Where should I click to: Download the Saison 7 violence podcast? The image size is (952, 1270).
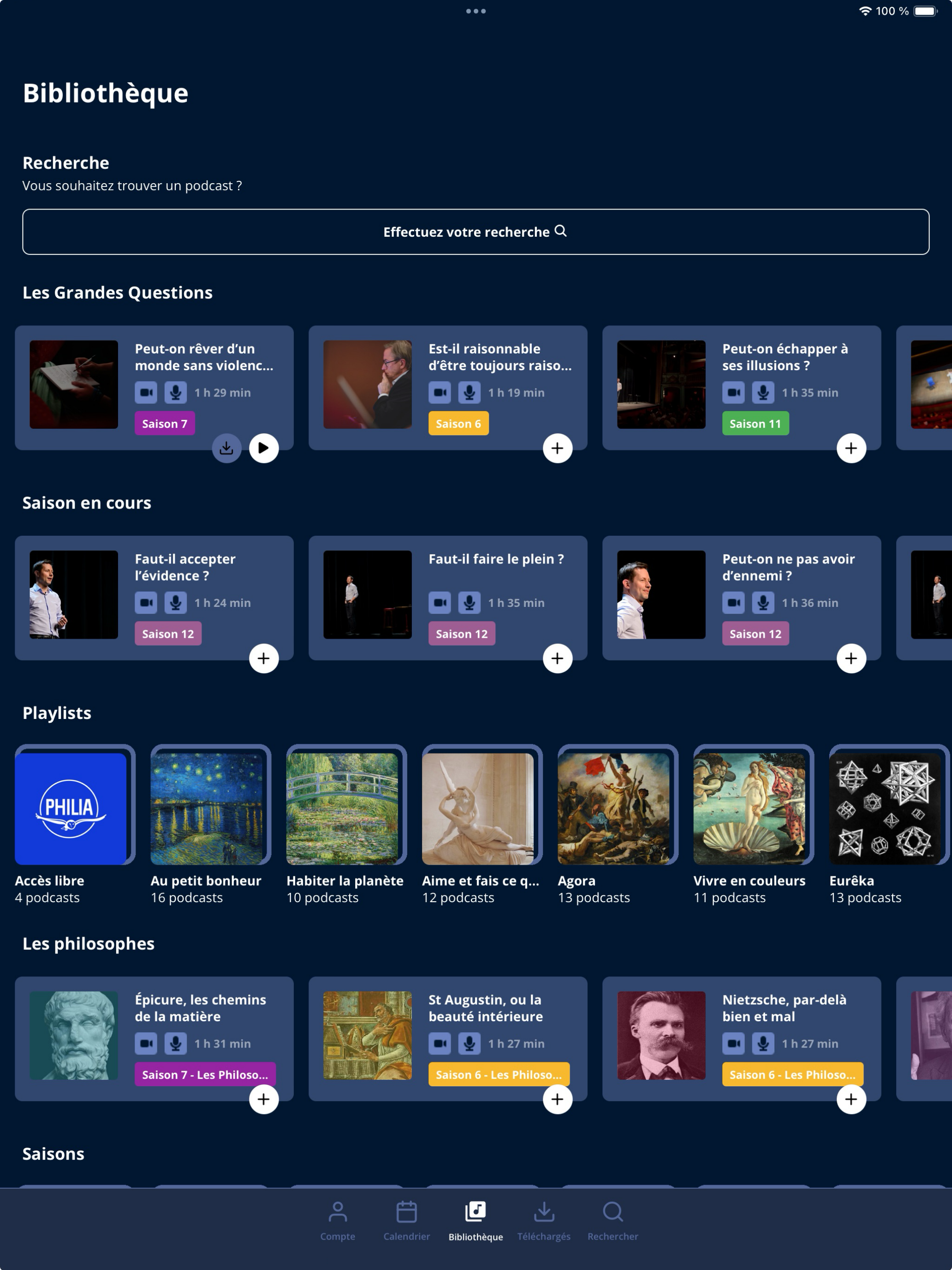(226, 448)
